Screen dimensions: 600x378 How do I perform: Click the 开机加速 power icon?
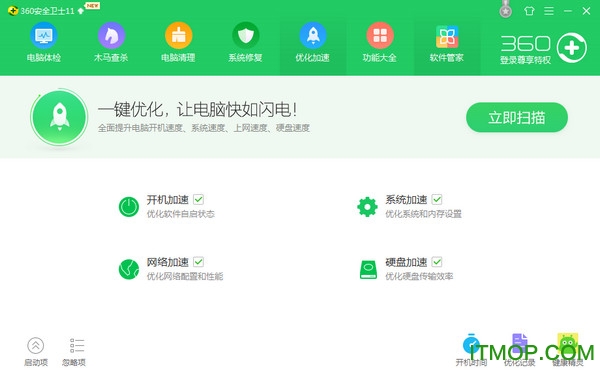(129, 207)
